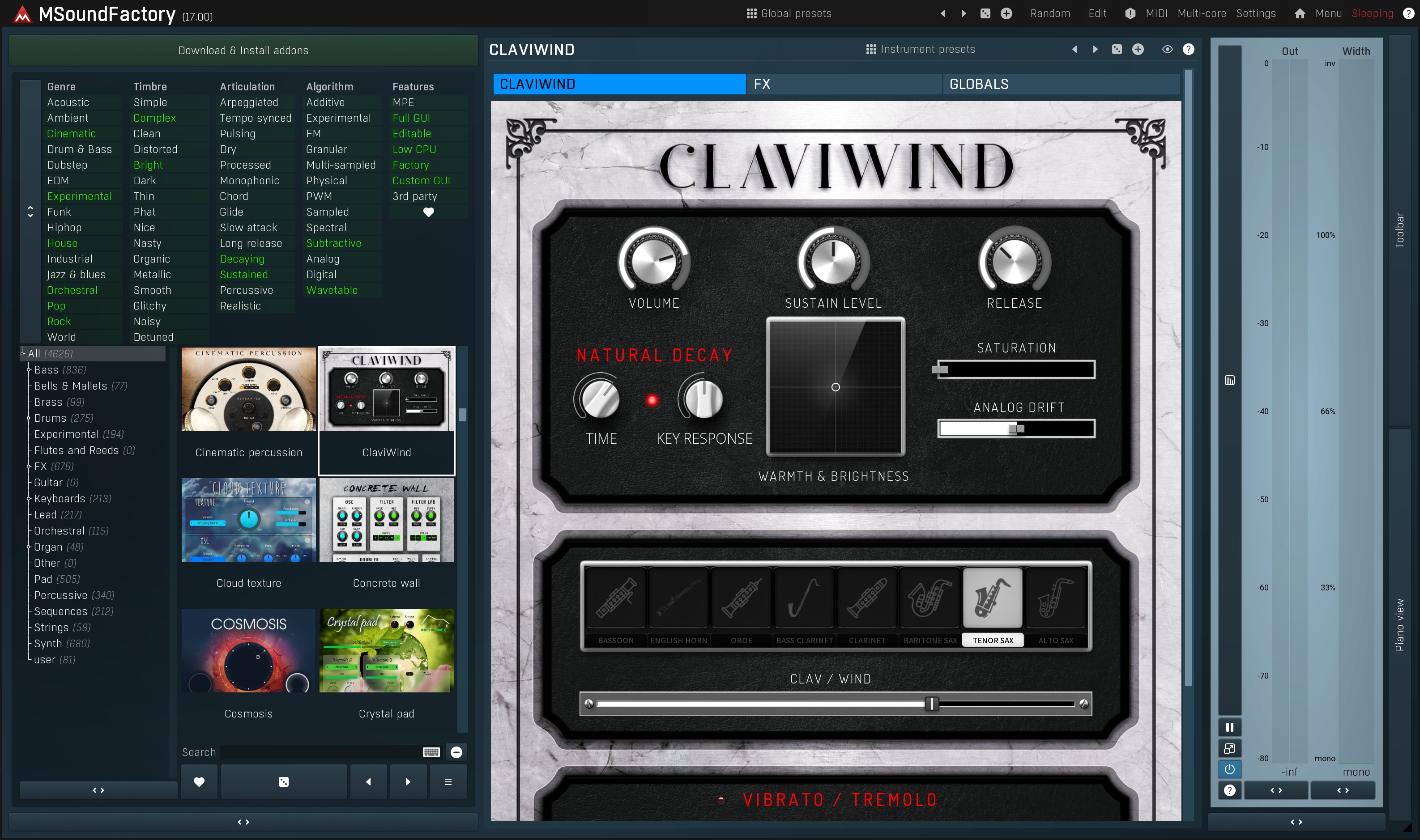Expand the Drums category tree node
Viewport: 1420px width, 840px height.
(x=28, y=418)
